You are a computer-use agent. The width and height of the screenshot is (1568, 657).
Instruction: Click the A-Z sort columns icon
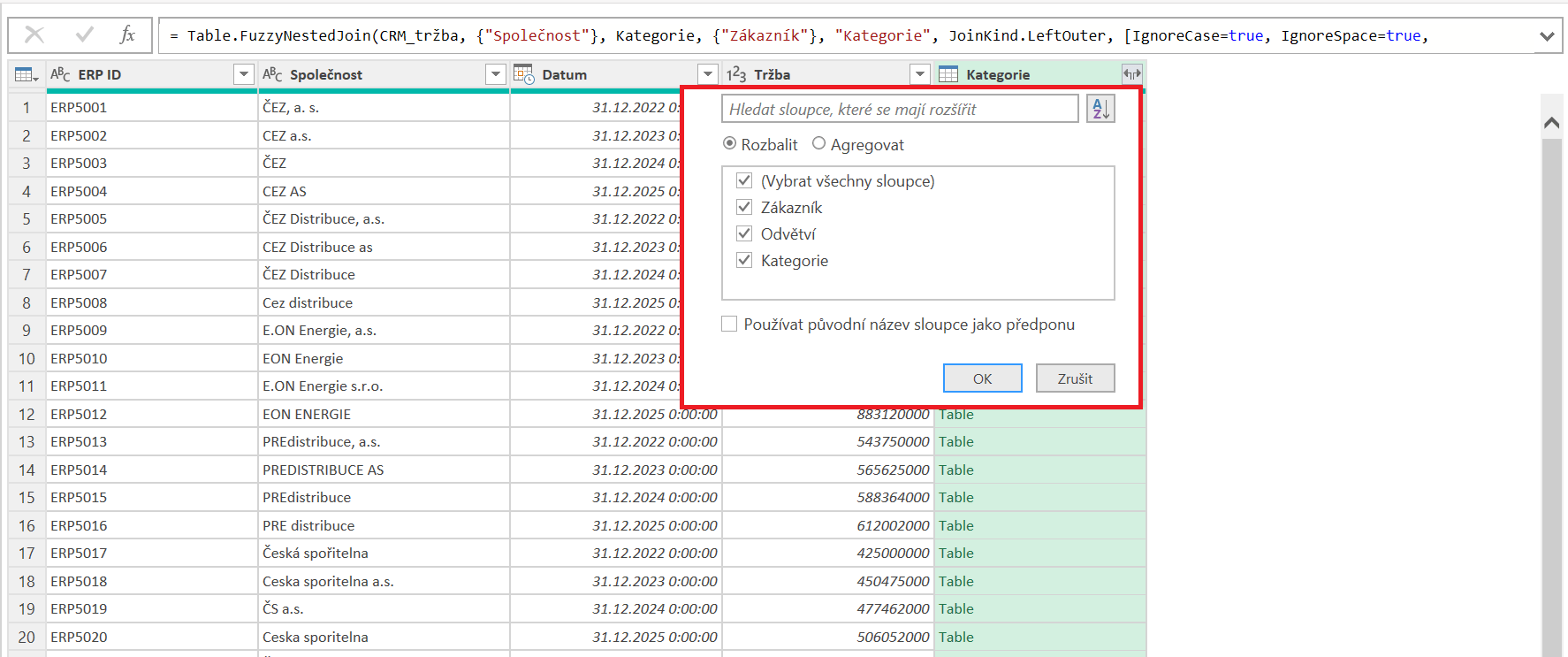[x=1100, y=110]
